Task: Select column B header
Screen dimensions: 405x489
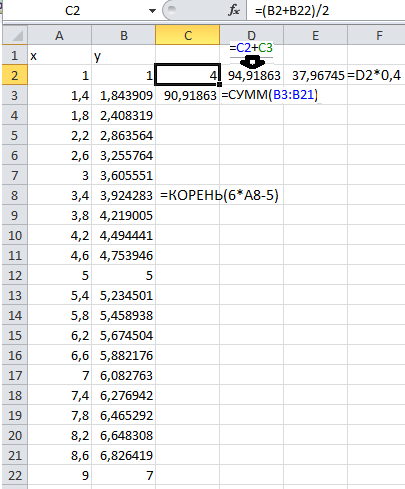Action: pyautogui.click(x=124, y=35)
